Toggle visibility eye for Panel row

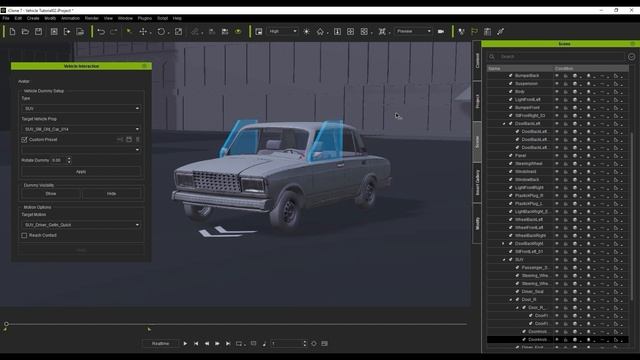[x=557, y=156]
